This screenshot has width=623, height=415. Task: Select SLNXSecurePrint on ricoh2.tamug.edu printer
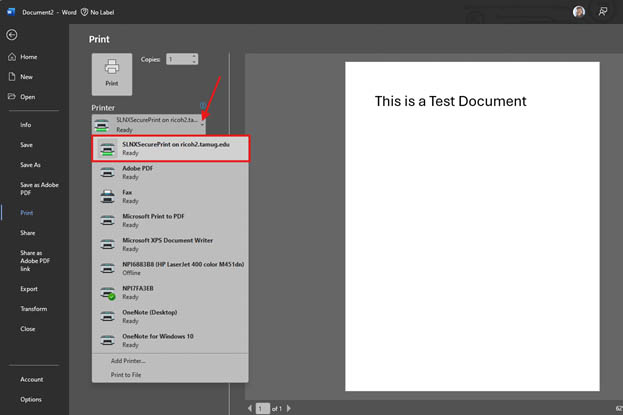(x=170, y=148)
